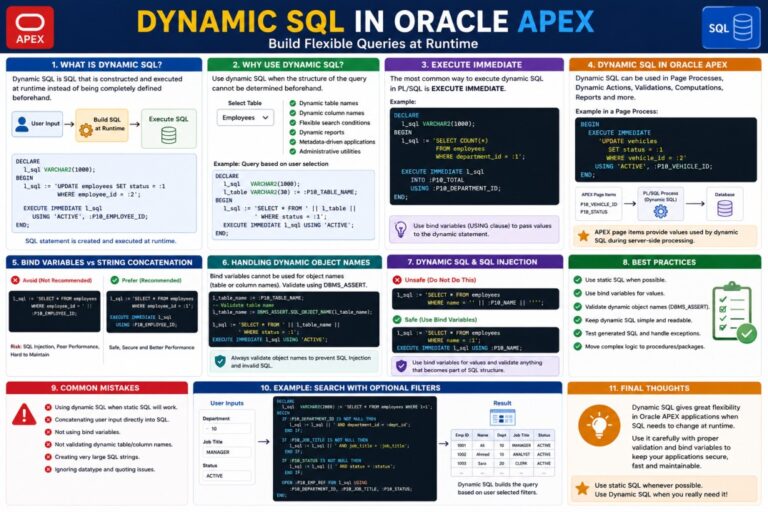The width and height of the screenshot is (768, 512).
Task: Click check mark next to Dynamic column names
Action: pyautogui.click(x=292, y=113)
